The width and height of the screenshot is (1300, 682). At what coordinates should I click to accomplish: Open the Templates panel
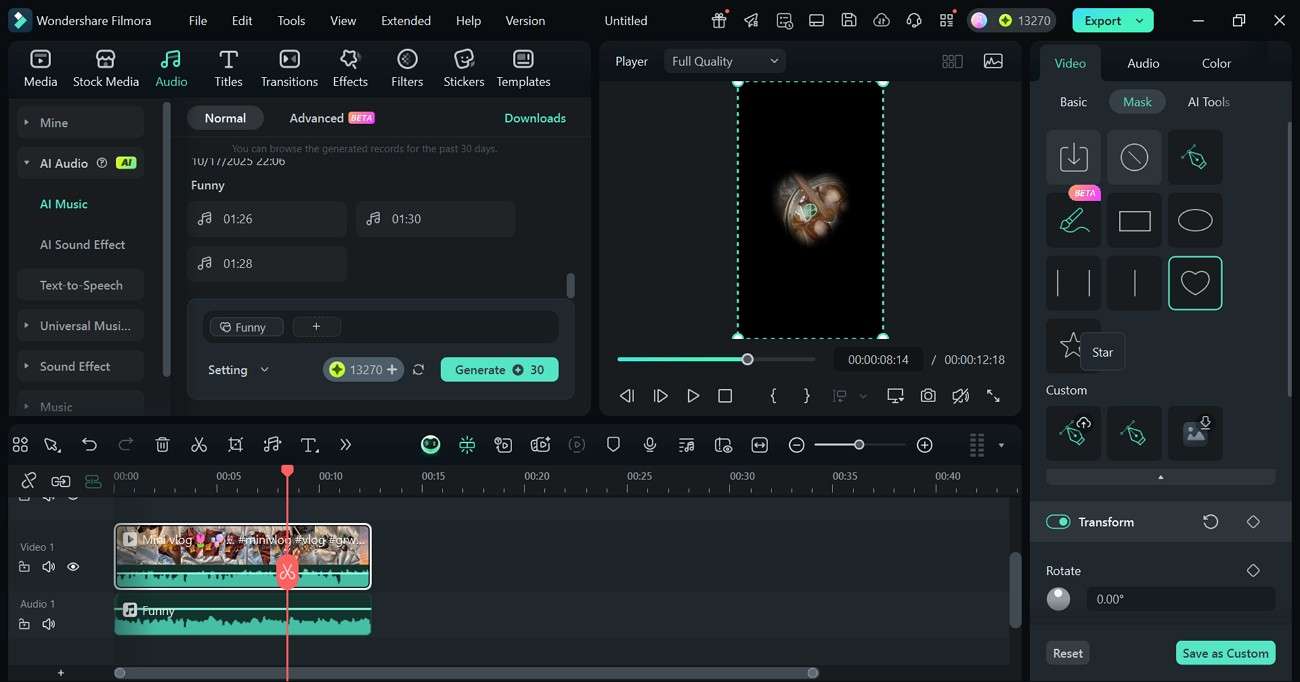(523, 68)
